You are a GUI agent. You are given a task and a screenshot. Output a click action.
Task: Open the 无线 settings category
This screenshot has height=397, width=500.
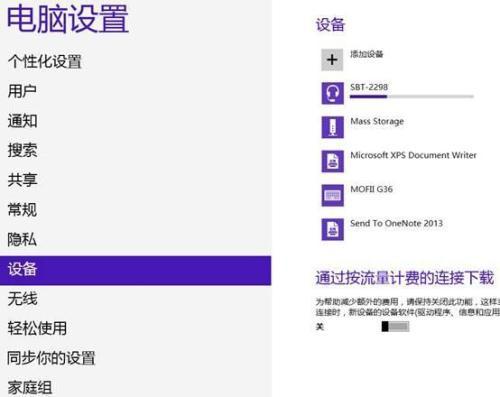click(22, 299)
